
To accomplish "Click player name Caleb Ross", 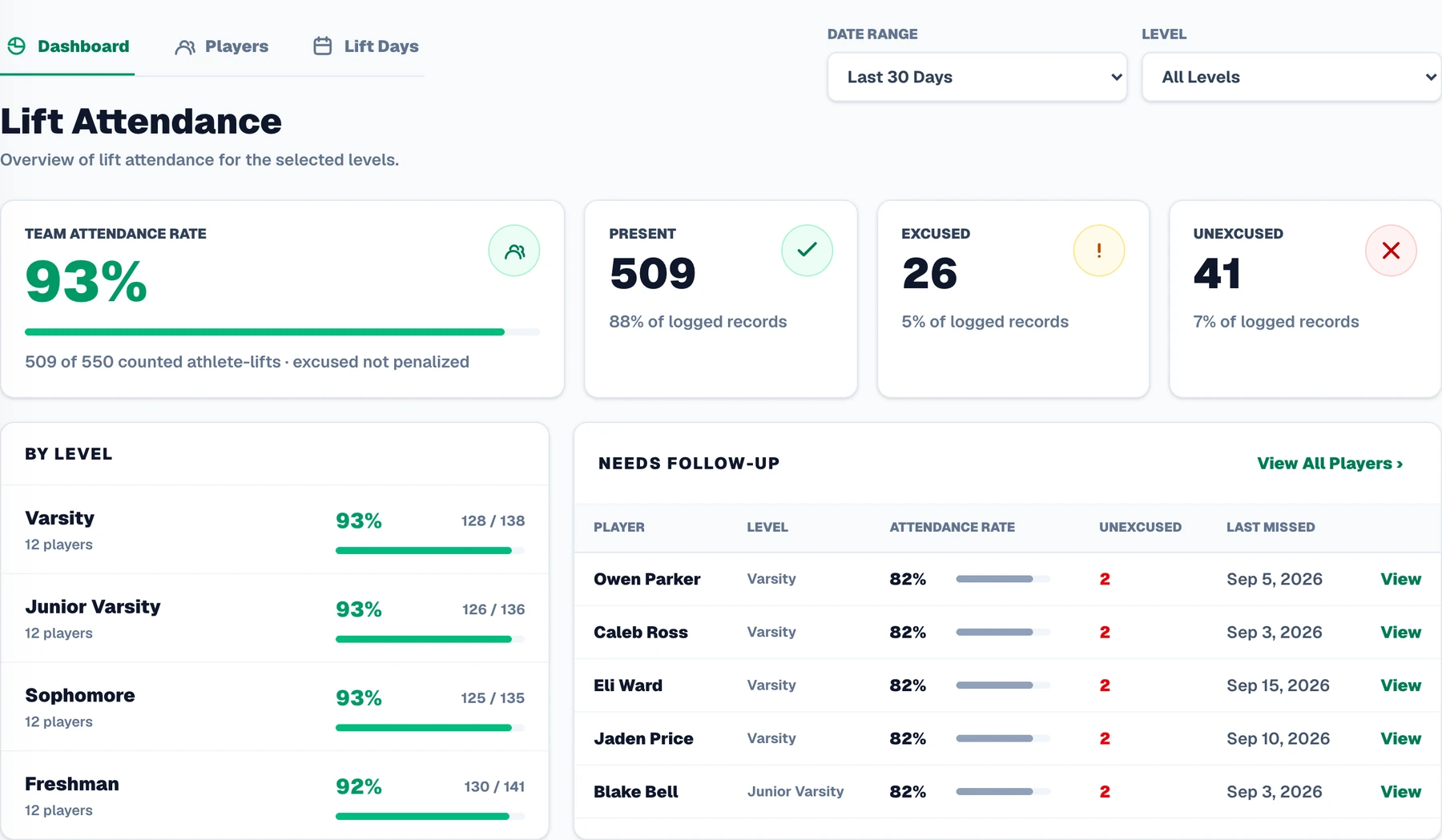I will pos(641,632).
